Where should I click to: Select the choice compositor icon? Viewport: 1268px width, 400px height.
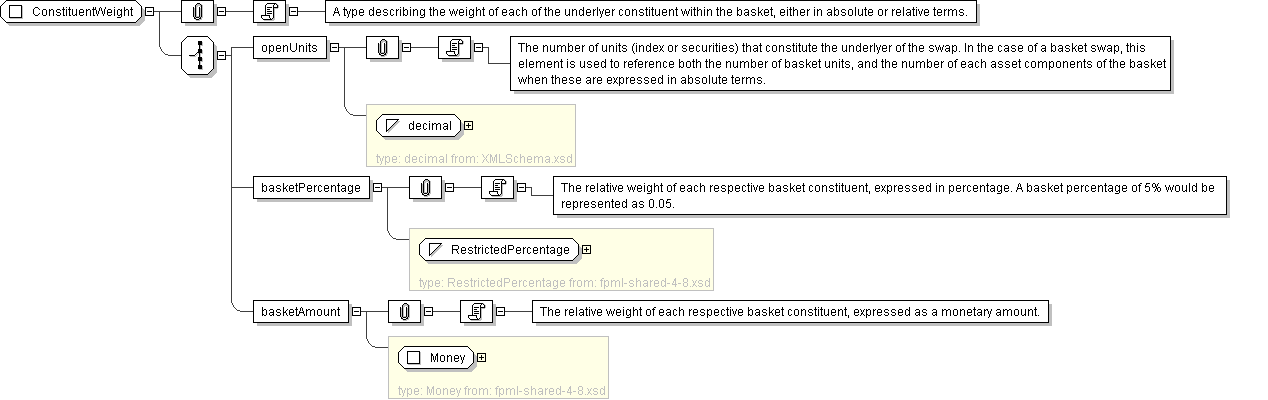tap(197, 55)
